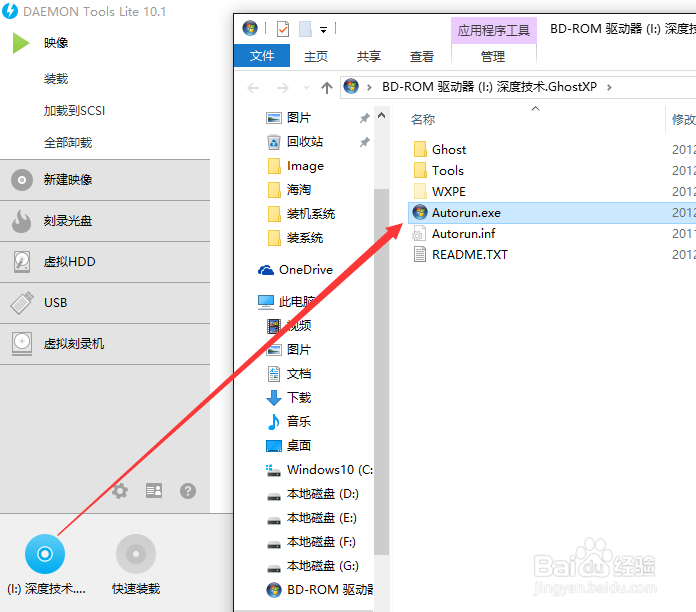The width and height of the screenshot is (696, 612).
Task: Select the Autorun.exe file icon
Action: (419, 212)
